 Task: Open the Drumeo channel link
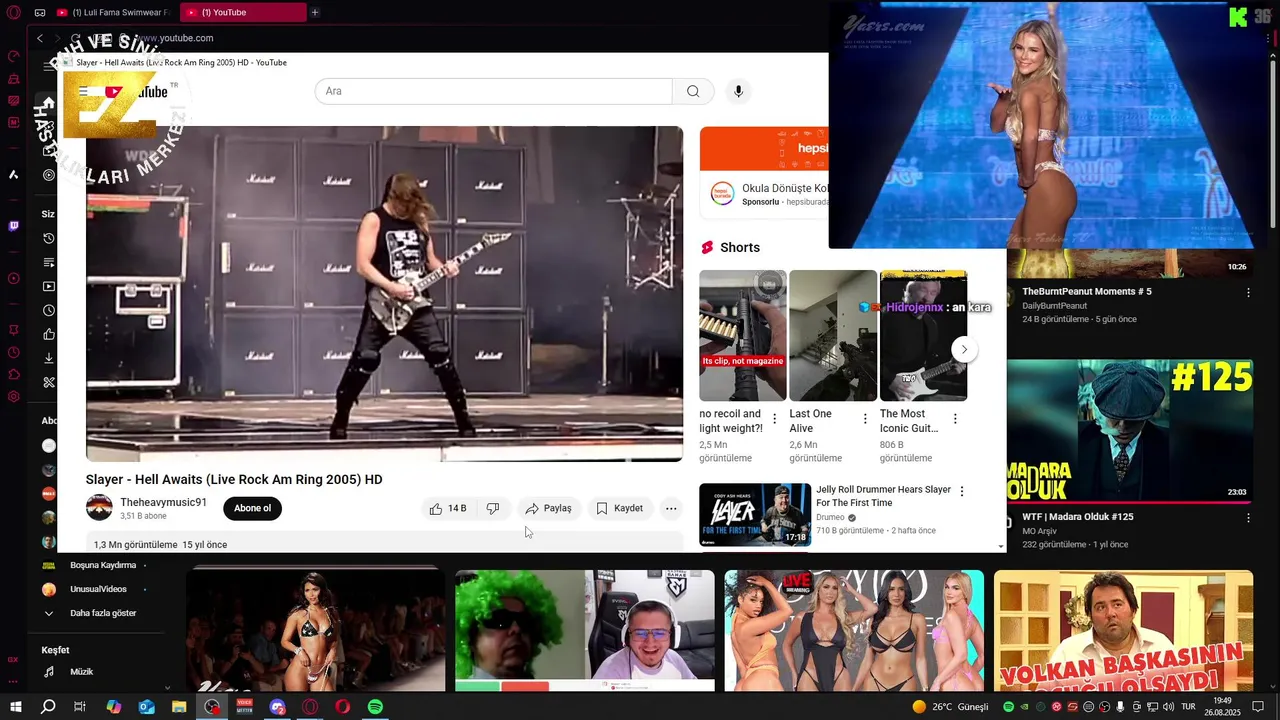point(830,518)
